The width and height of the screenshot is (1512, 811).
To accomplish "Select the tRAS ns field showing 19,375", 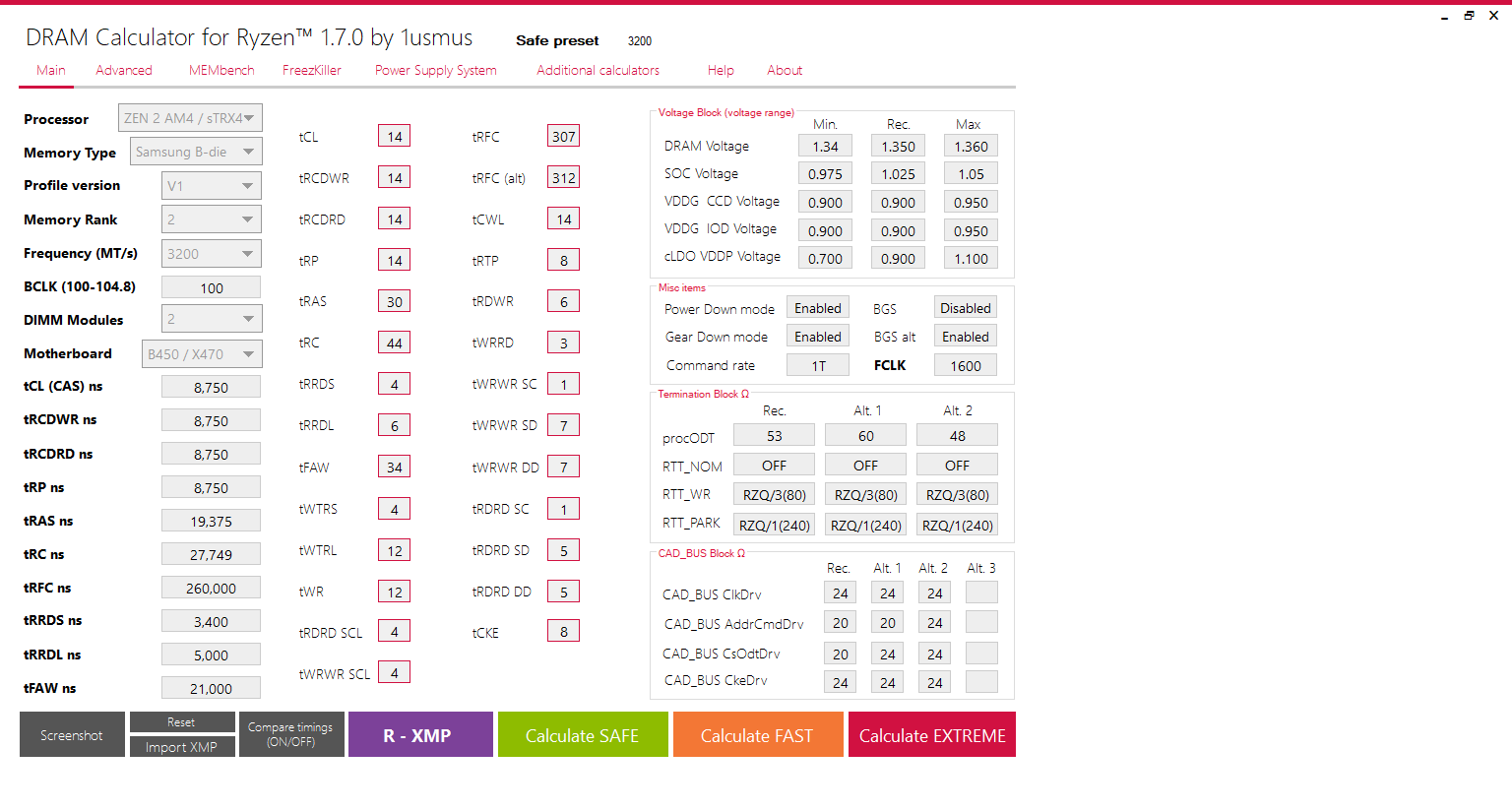I will tap(211, 521).
